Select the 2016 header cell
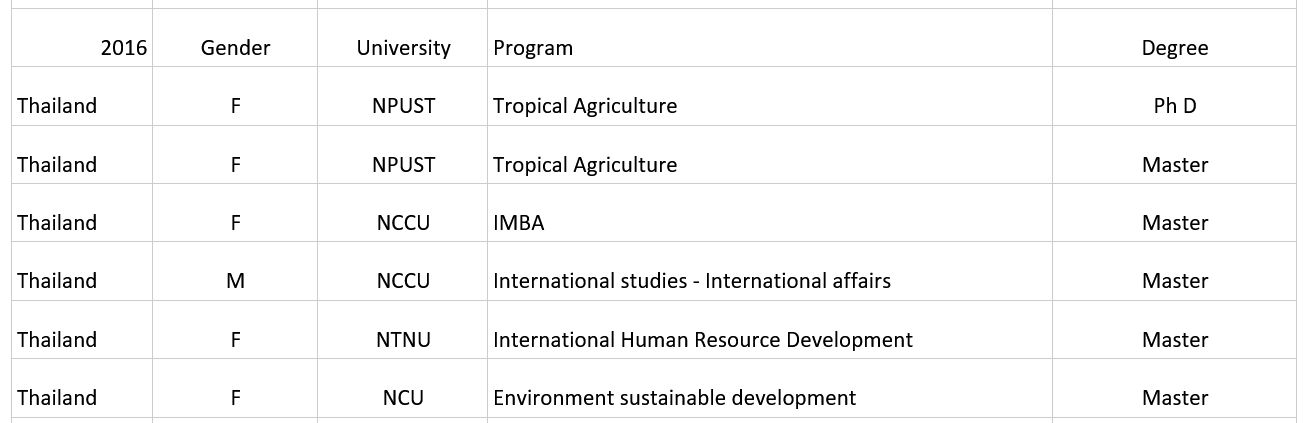This screenshot has height=423, width=1305. click(x=82, y=48)
